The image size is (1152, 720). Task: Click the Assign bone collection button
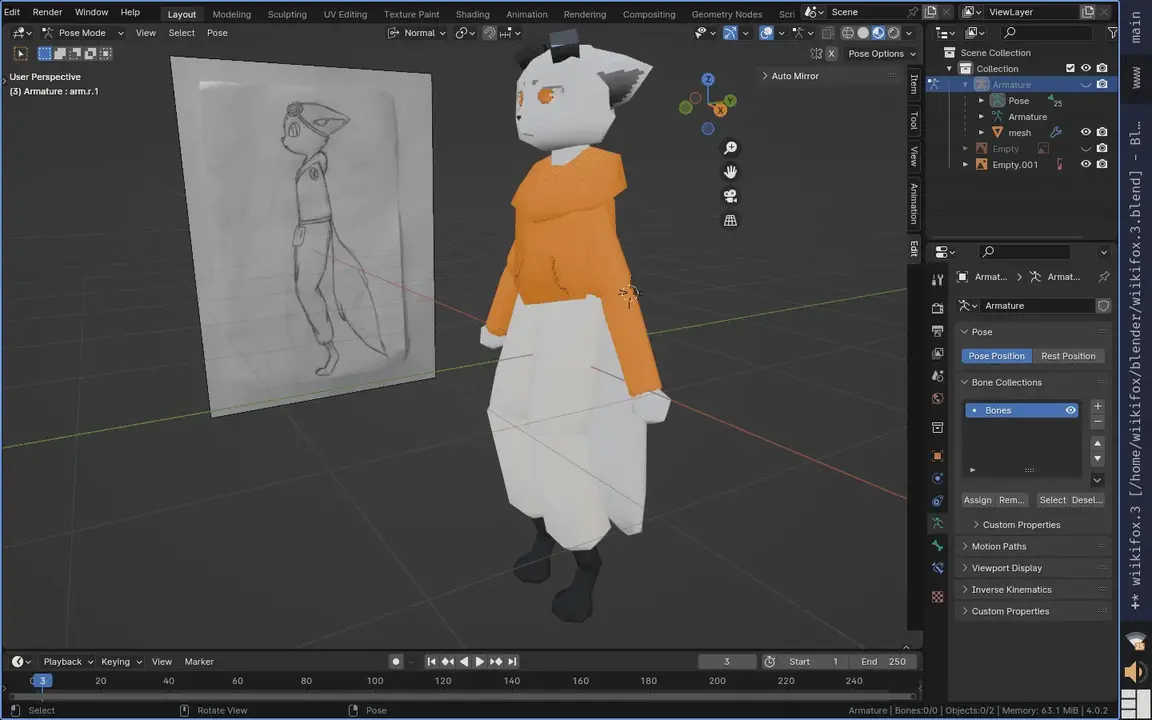pyautogui.click(x=977, y=500)
